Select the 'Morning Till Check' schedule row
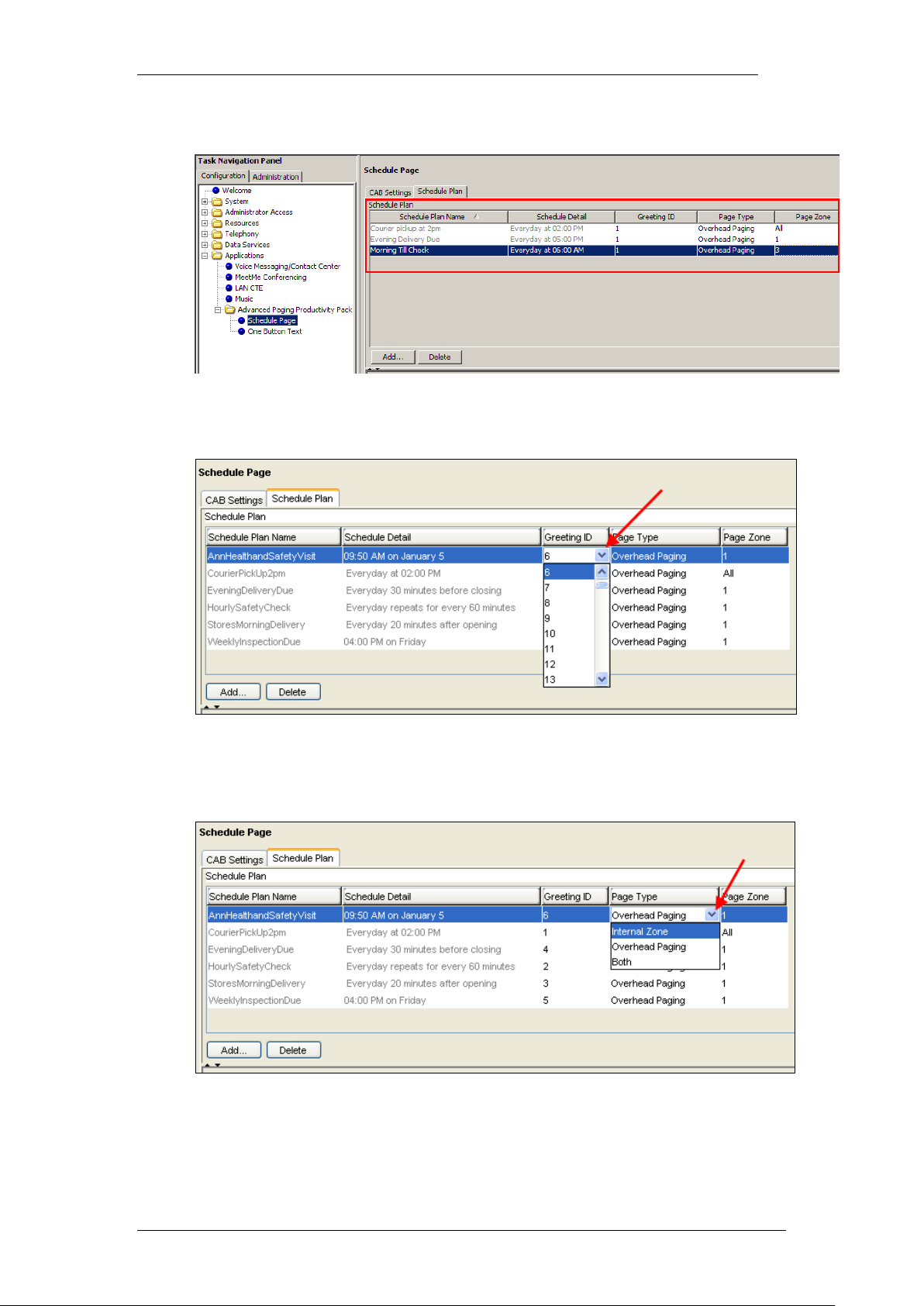The image size is (924, 1306). click(x=604, y=250)
